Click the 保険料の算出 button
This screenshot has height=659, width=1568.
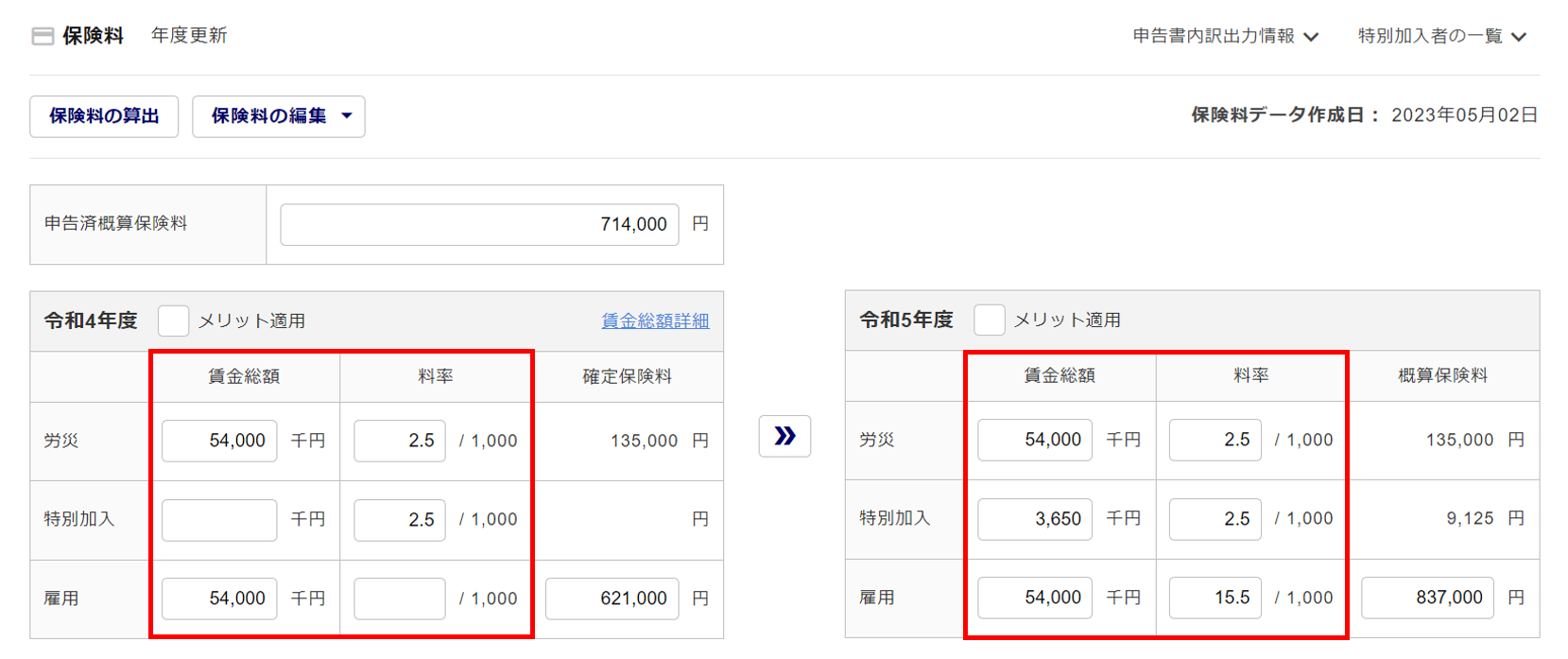[x=104, y=116]
